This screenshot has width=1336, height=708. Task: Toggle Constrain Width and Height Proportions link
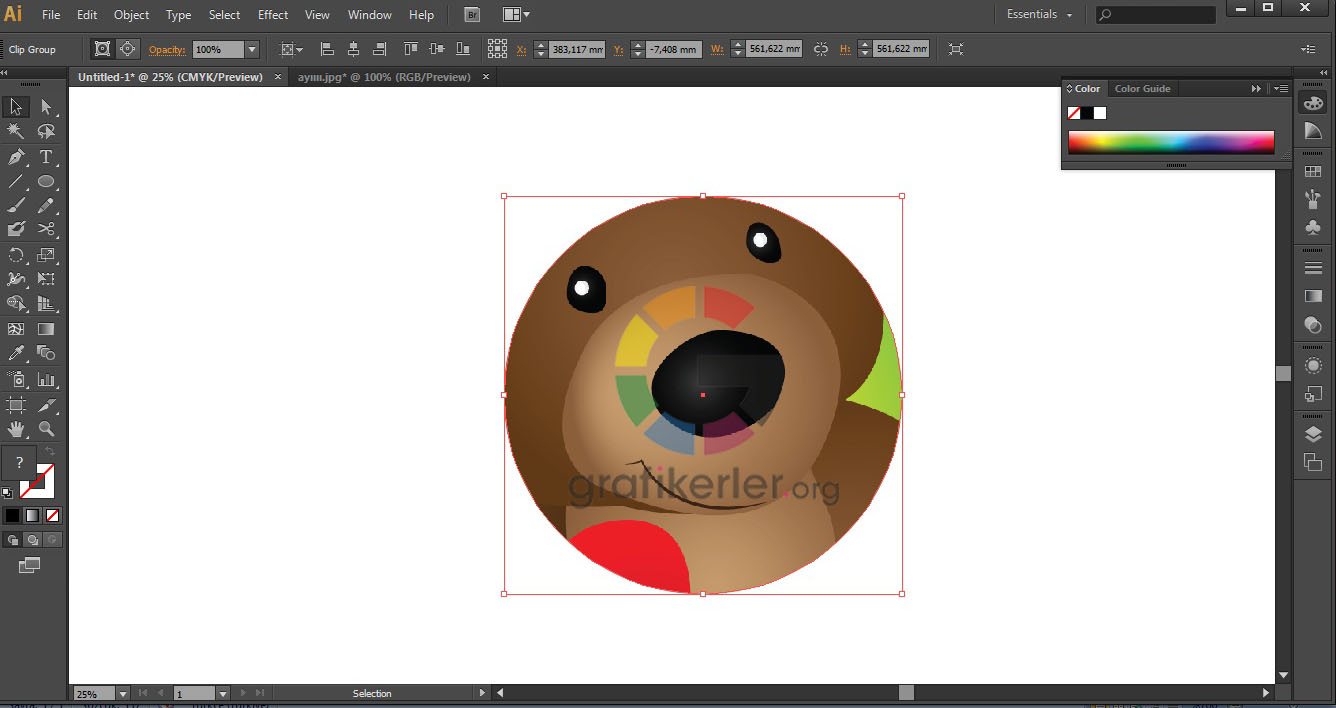coord(821,49)
